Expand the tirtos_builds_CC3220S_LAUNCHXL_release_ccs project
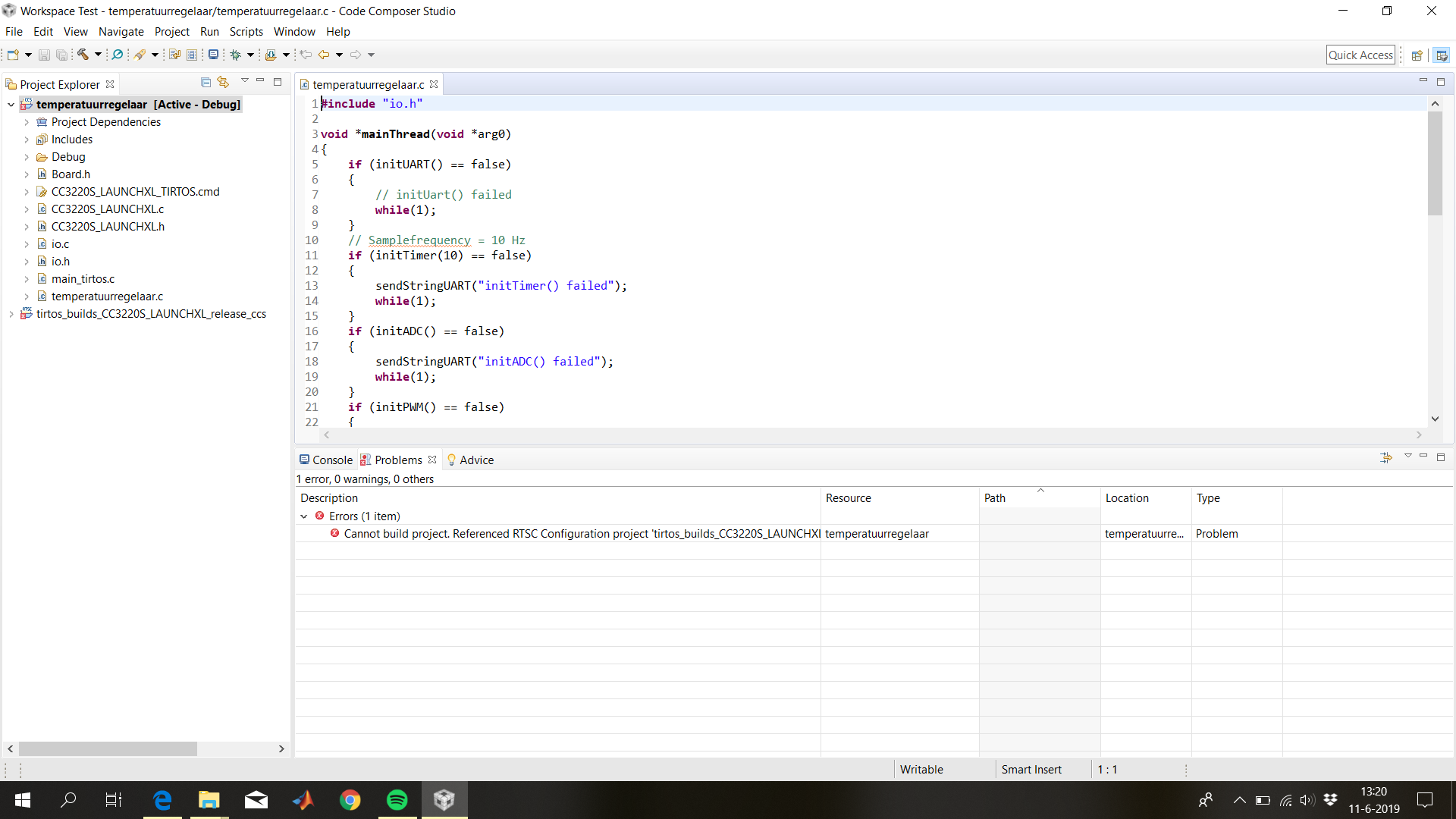The image size is (1456, 819). [11, 314]
